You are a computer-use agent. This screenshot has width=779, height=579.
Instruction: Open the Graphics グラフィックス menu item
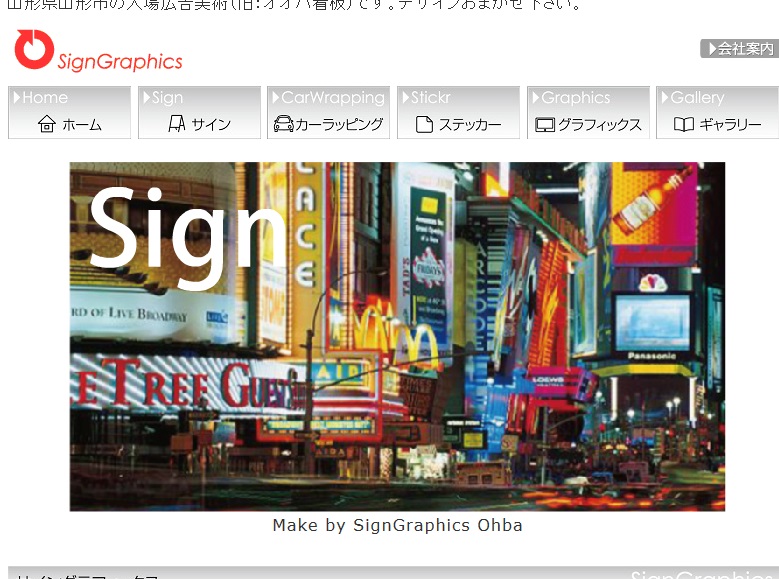pyautogui.click(x=588, y=112)
